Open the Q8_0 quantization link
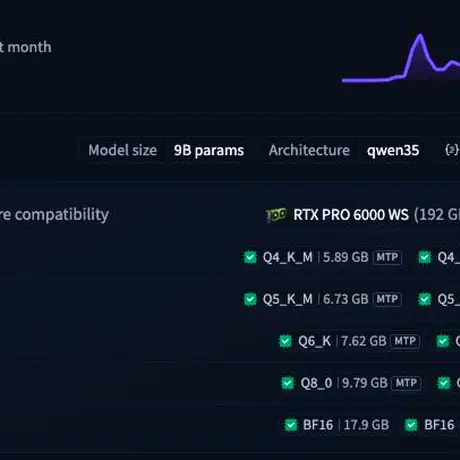 (x=316, y=383)
